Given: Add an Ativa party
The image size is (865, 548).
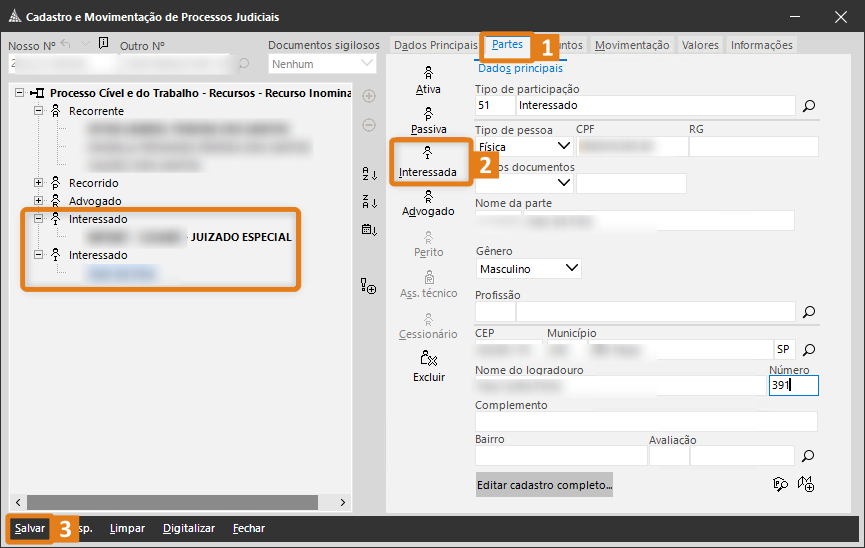Looking at the screenshot, I should tap(428, 80).
